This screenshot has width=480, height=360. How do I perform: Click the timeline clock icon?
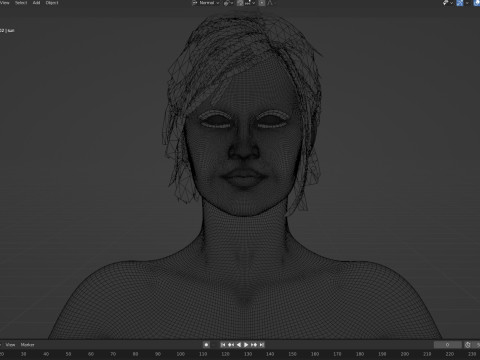tap(468, 345)
